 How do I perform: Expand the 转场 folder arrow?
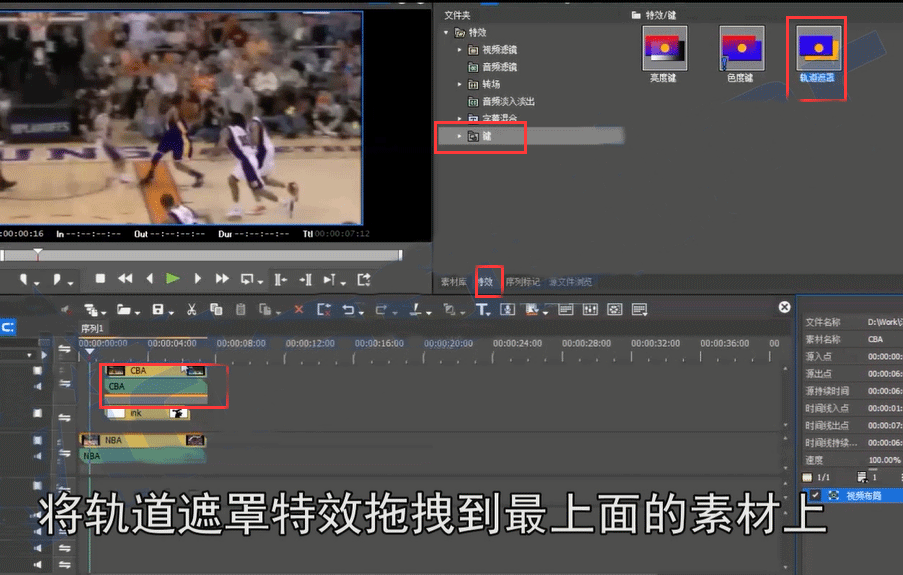[460, 85]
